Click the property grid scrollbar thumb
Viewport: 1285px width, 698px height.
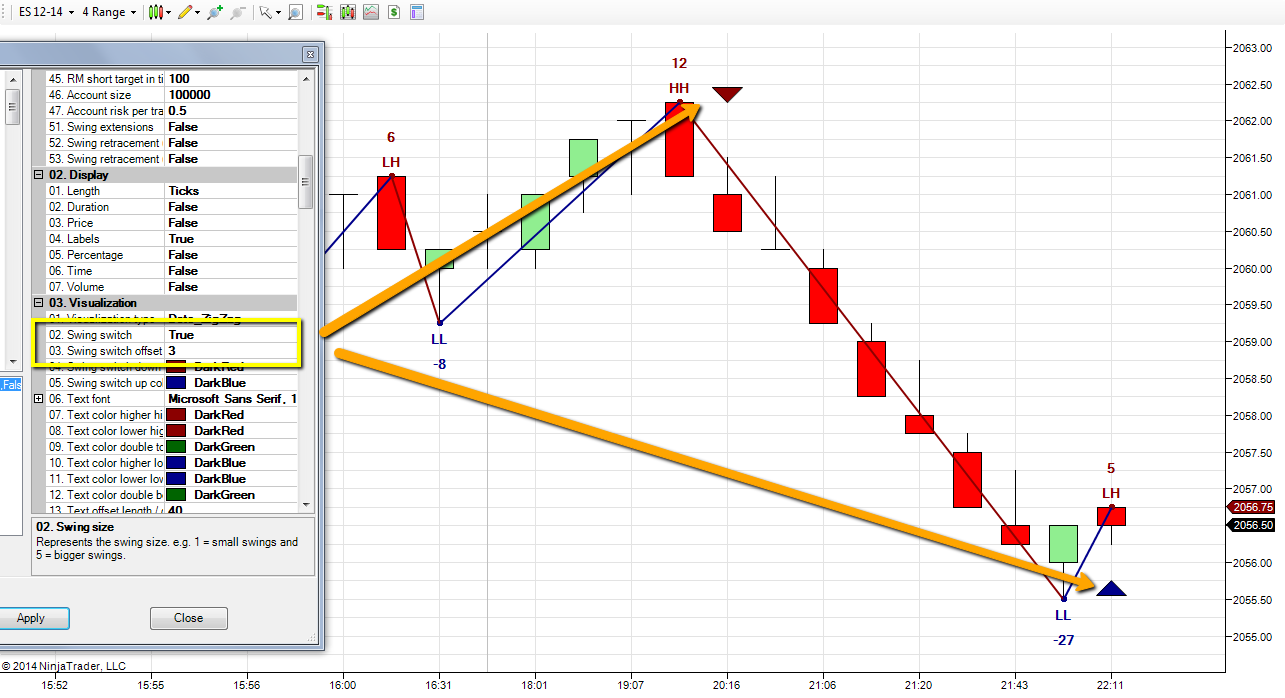tap(306, 181)
